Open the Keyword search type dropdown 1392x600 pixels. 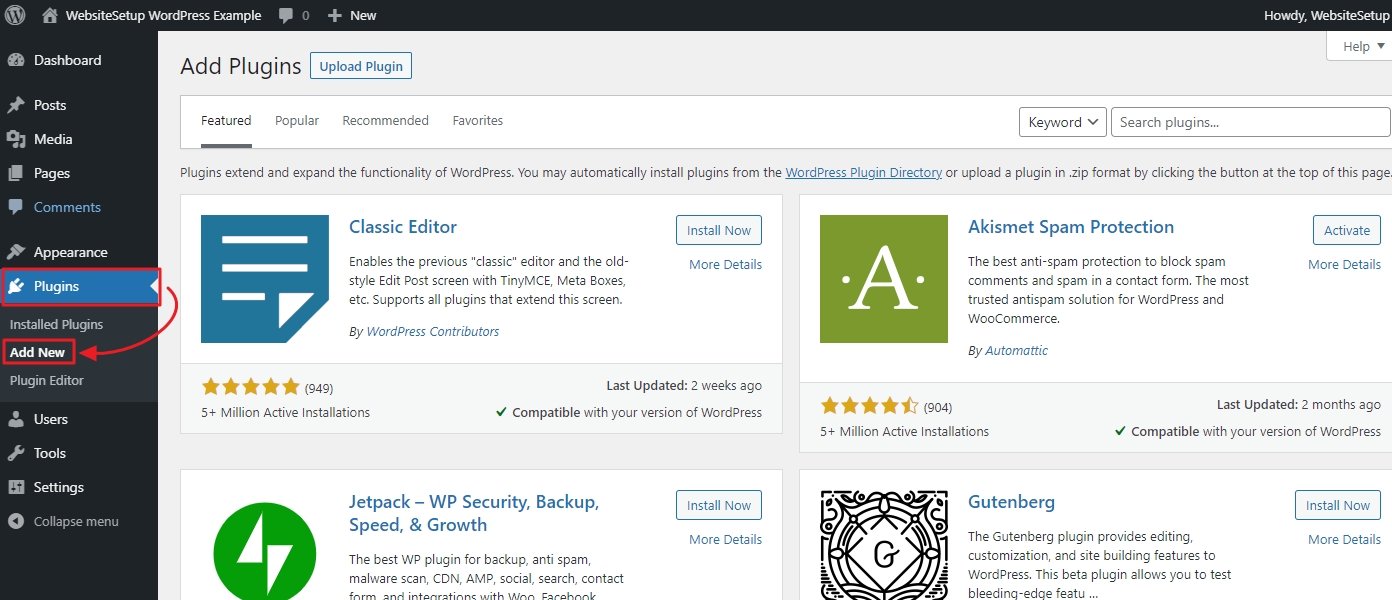(1062, 122)
